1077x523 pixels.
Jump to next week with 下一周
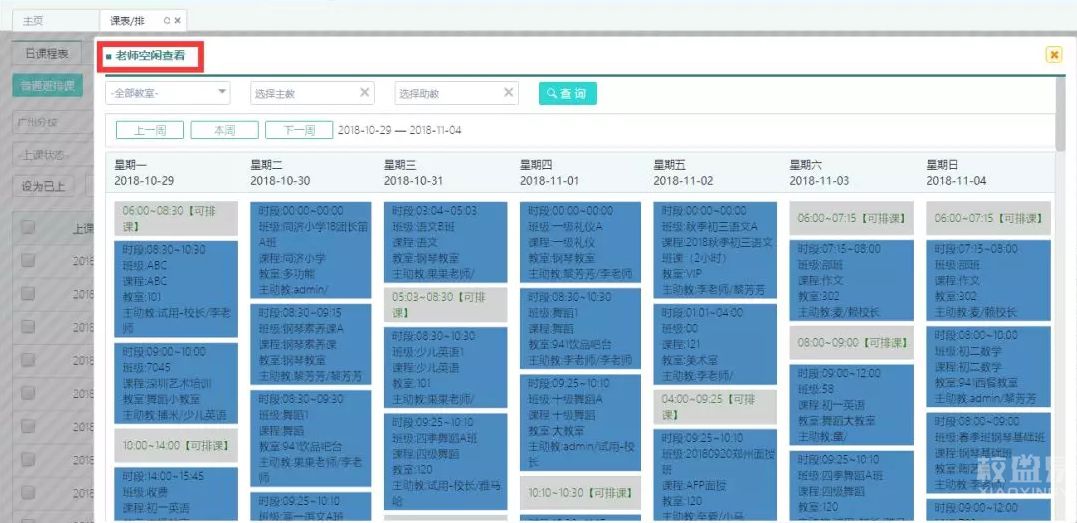[298, 130]
